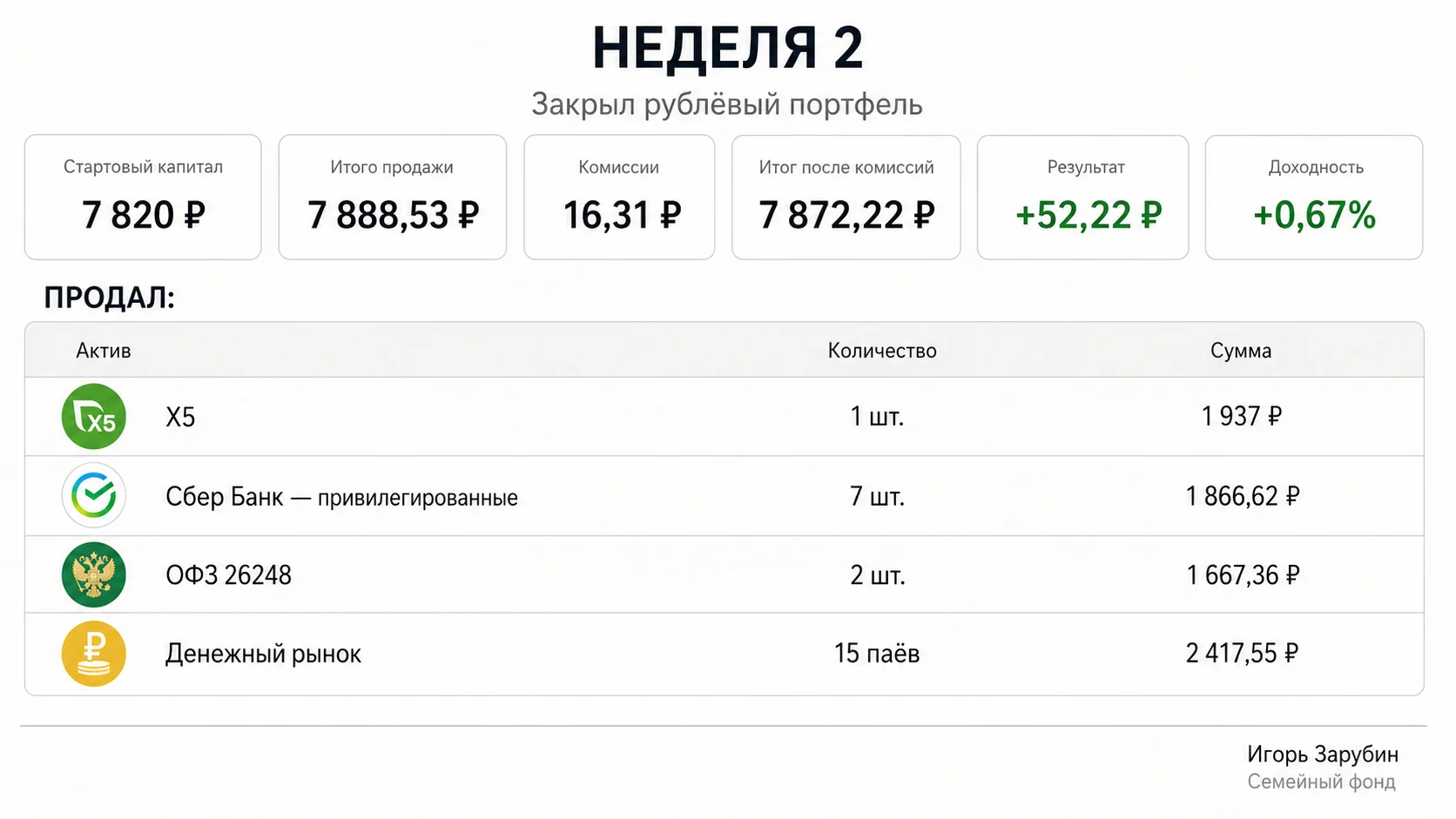Click the "ПРОДАЛ:" section heading
The width and height of the screenshot is (1456, 819).
click(110, 298)
